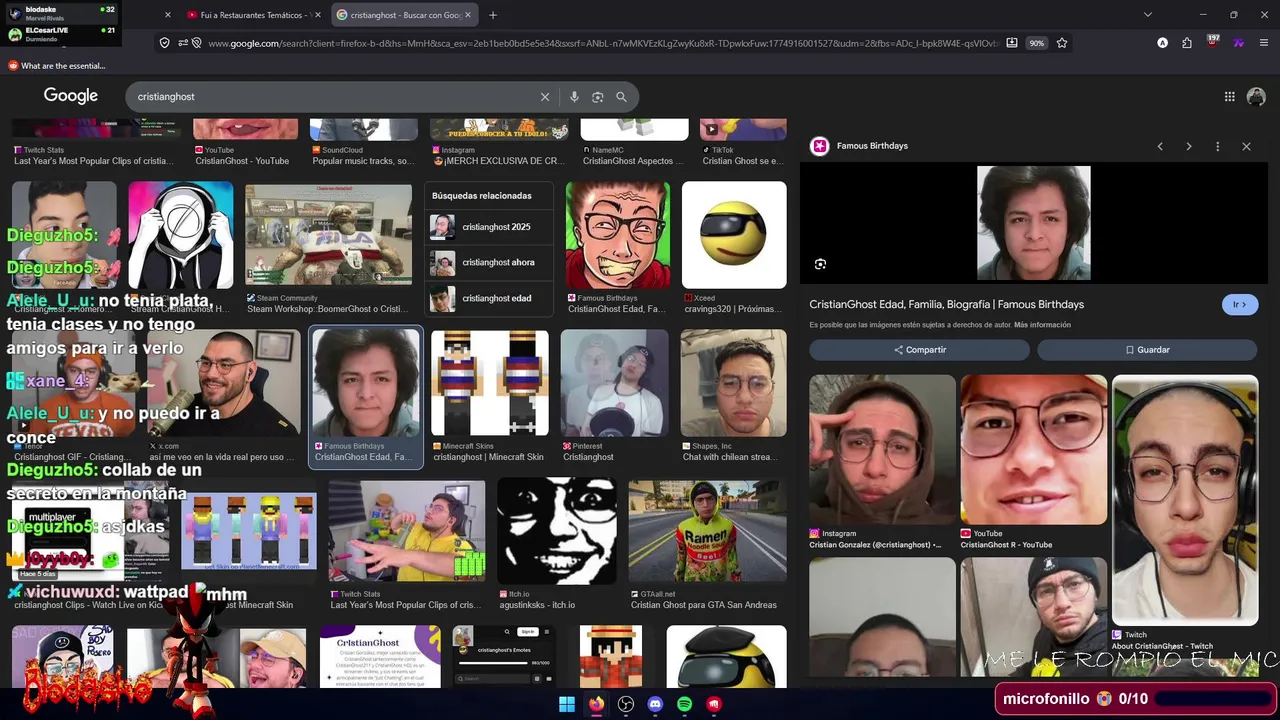Image resolution: width=1280 pixels, height=720 pixels.
Task: Open Discord from the taskbar
Action: click(655, 704)
